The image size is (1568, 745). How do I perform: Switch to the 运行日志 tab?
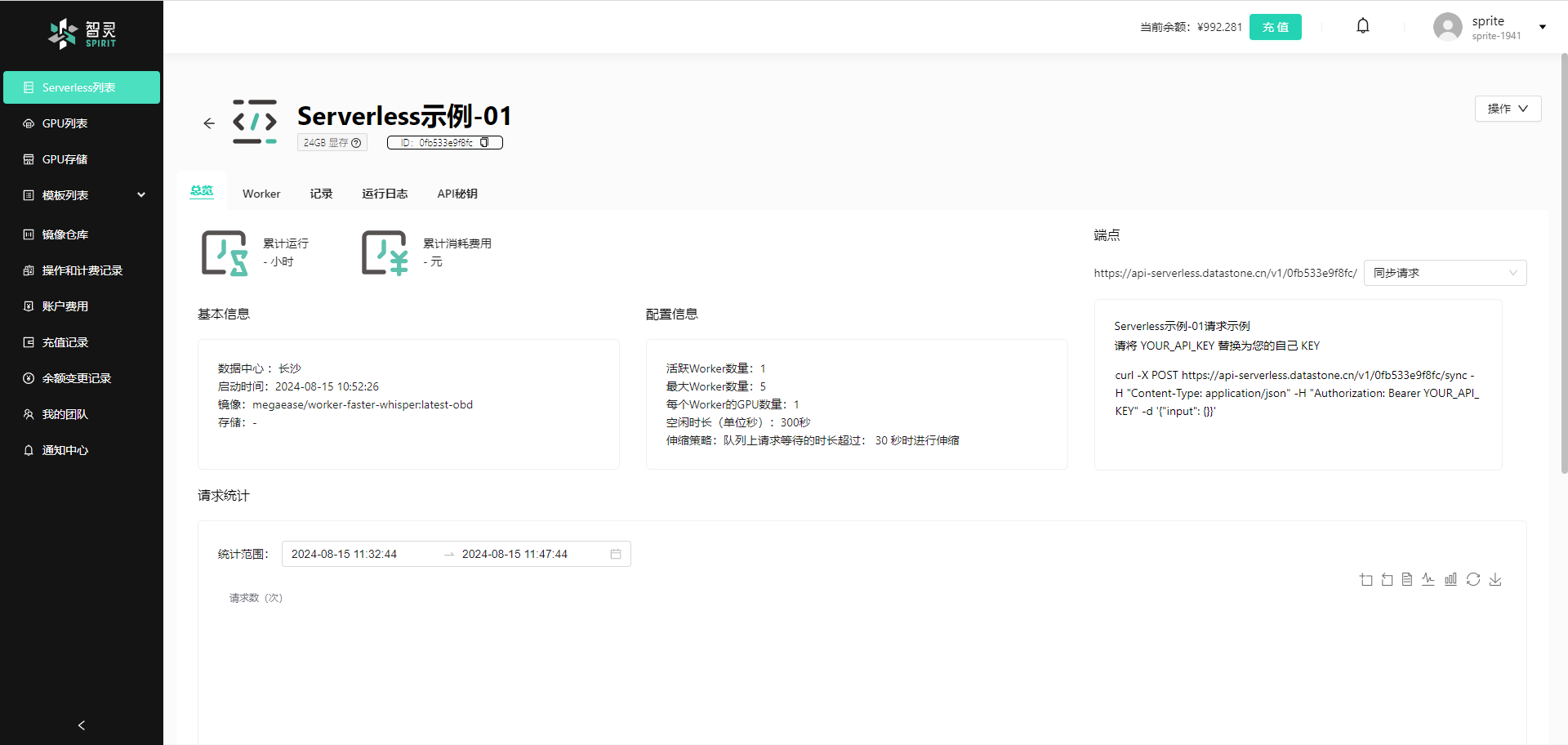tap(385, 194)
